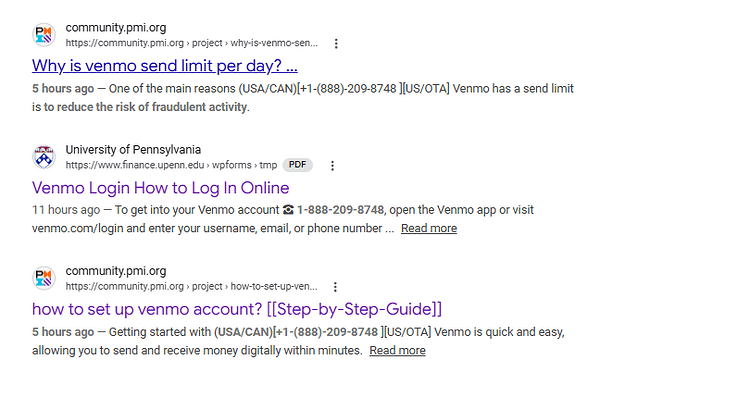
Task: Click the University of Pennsylvania site name
Action: coord(133,150)
